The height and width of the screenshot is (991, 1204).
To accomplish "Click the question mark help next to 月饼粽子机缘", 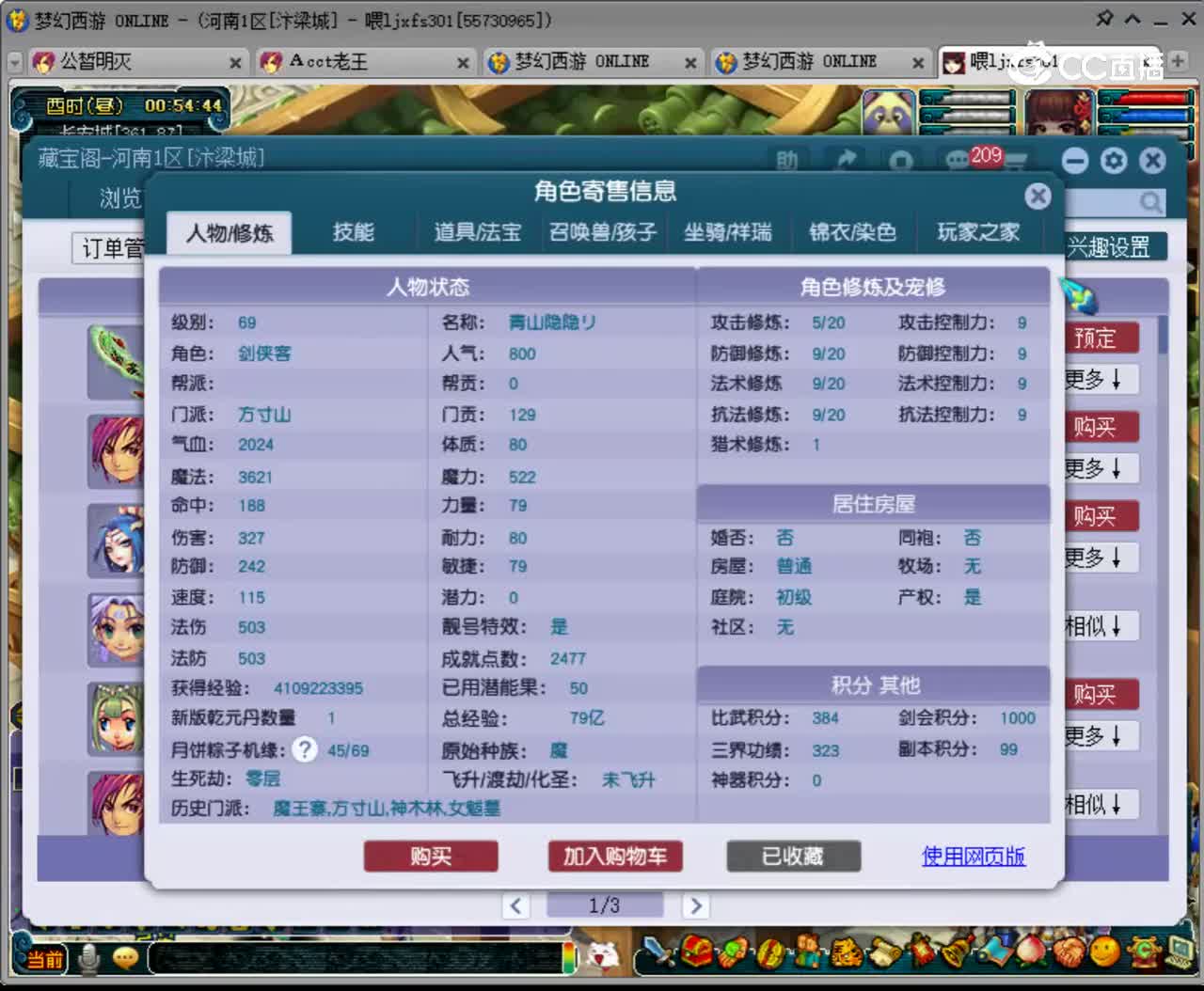I will tap(305, 749).
